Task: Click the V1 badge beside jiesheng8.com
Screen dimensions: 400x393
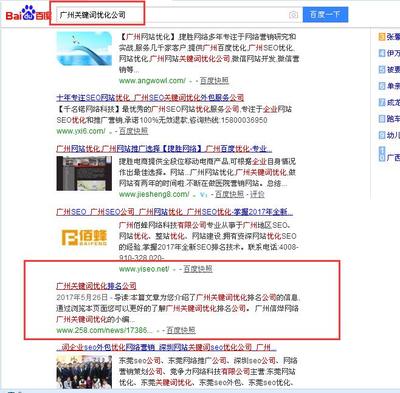Action: 203,194
